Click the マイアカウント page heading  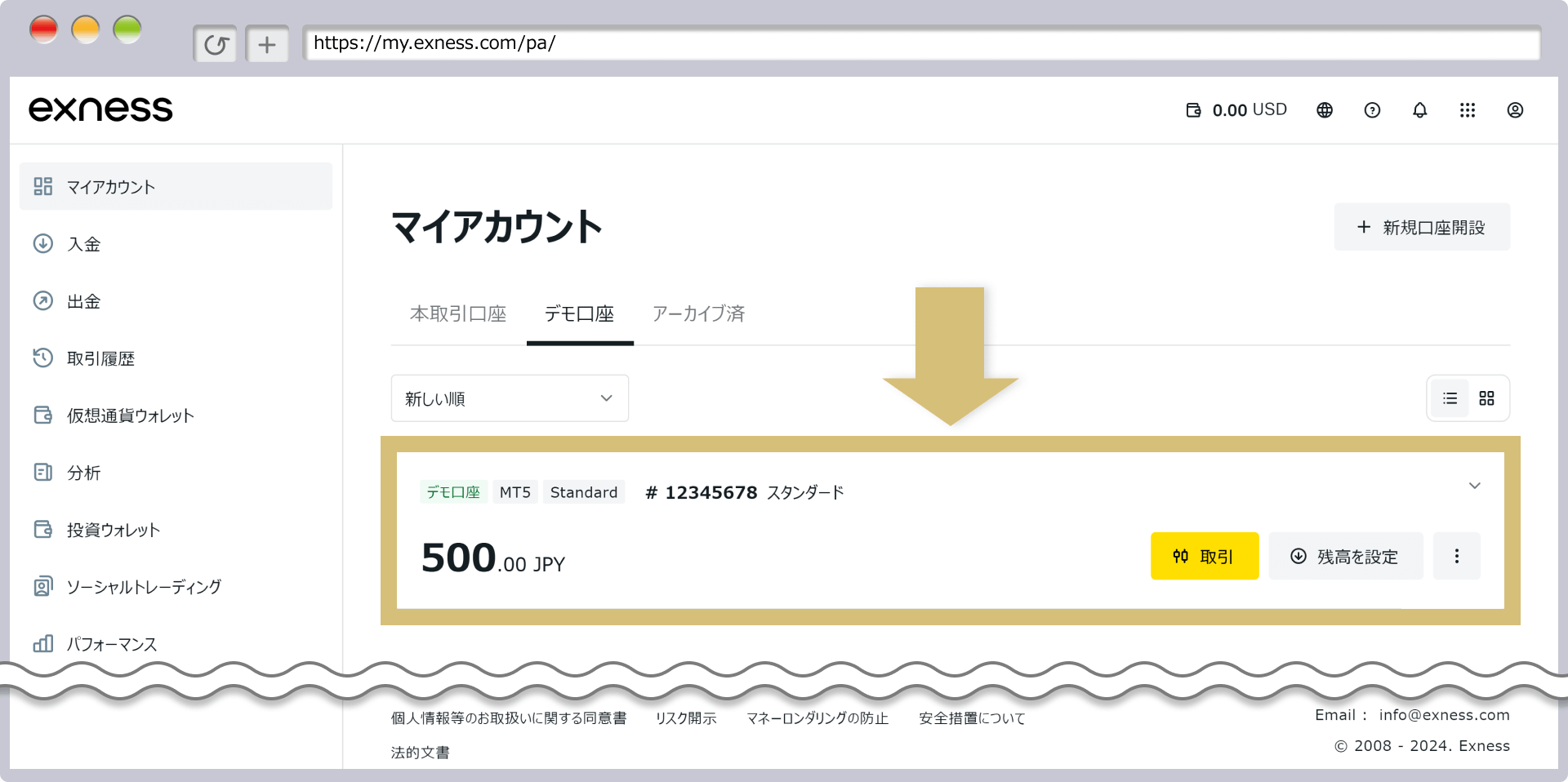(x=497, y=227)
